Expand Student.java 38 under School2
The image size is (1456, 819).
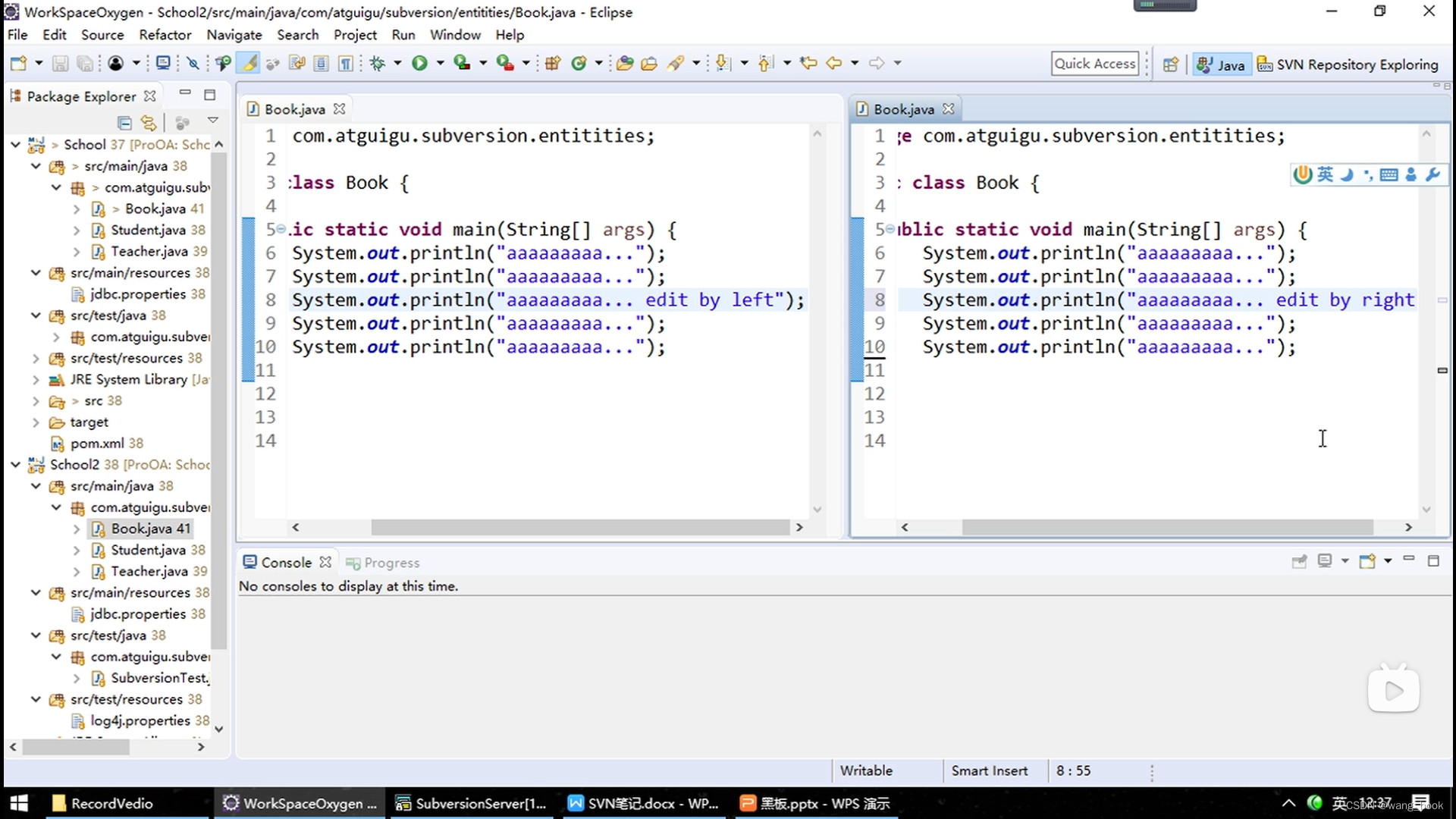pyautogui.click(x=77, y=550)
